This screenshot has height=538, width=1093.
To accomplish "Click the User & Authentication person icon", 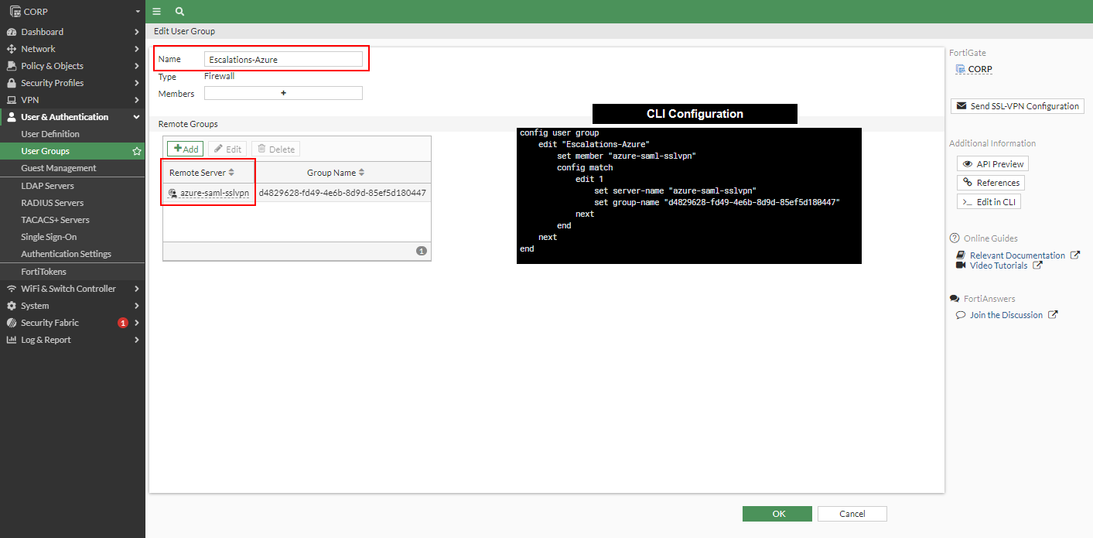I will pyautogui.click(x=11, y=117).
